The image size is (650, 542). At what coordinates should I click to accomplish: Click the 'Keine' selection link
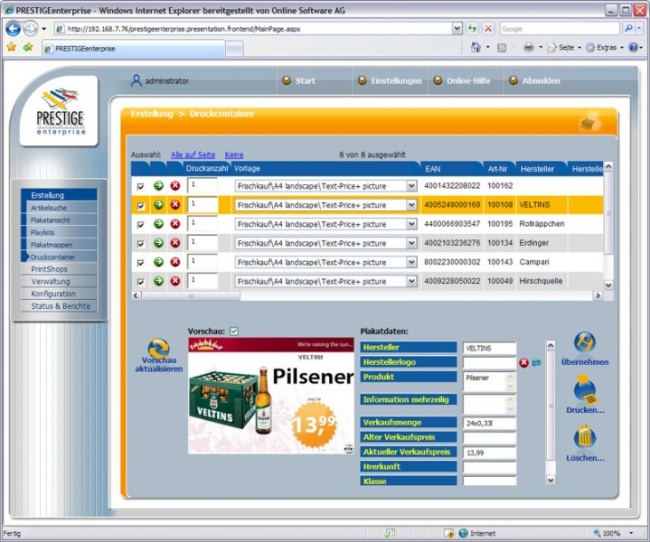point(234,155)
